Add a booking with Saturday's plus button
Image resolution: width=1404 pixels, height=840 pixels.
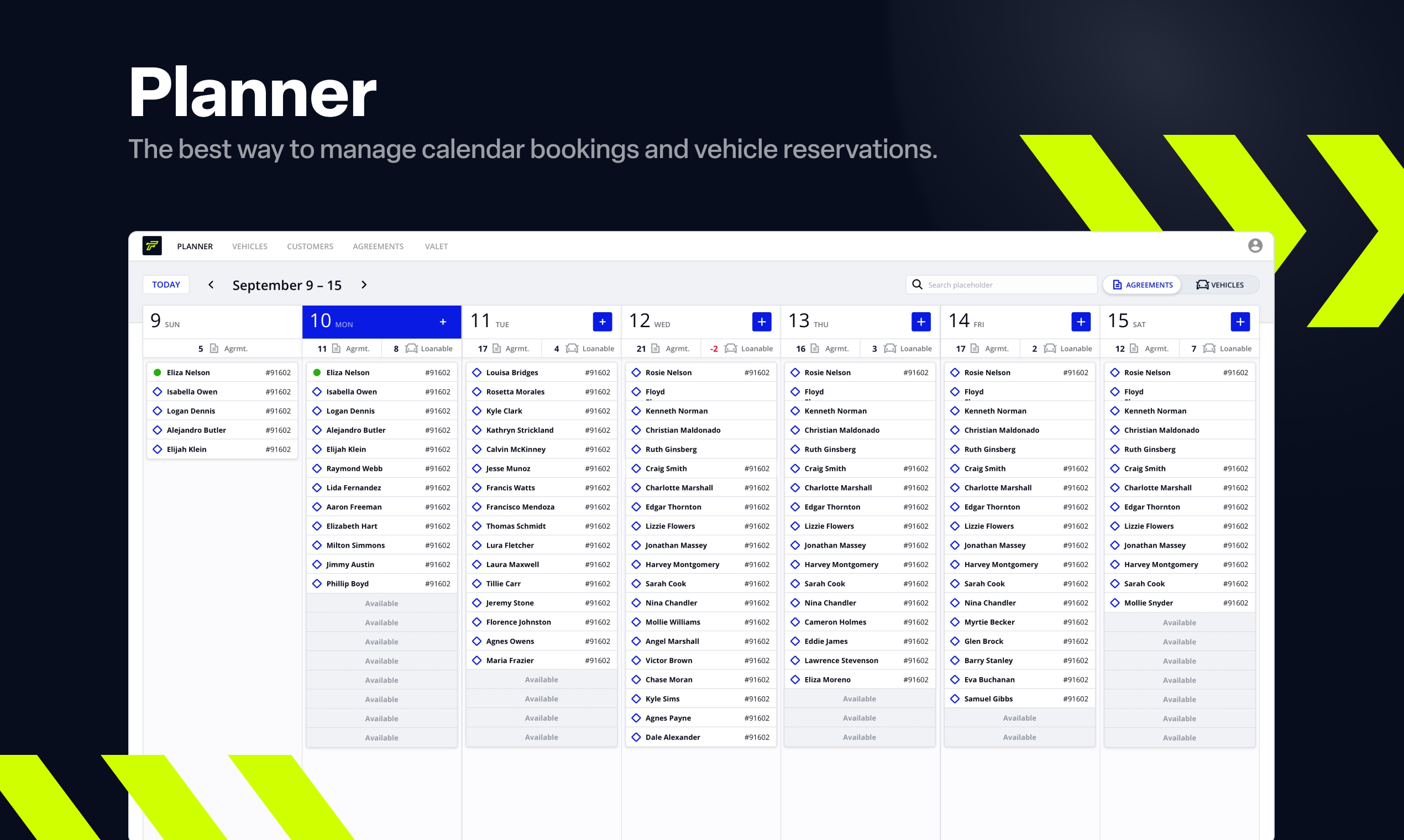(1240, 321)
